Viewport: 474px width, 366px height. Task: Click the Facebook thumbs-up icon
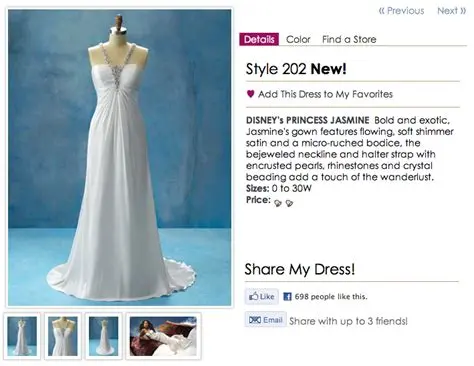coord(254,296)
